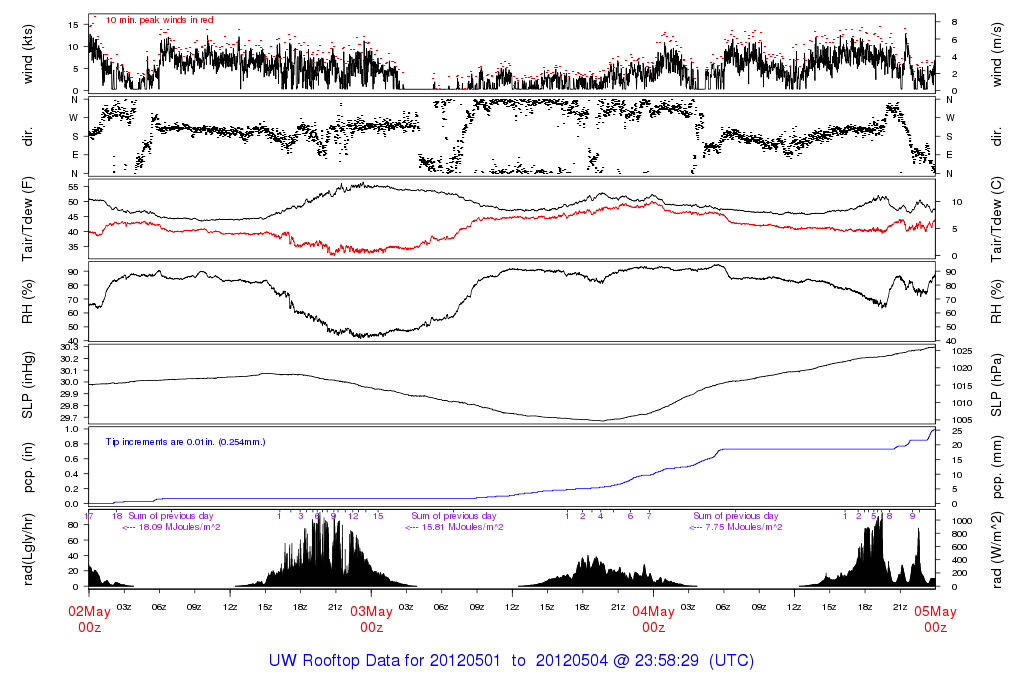Click the "29.7" tick on the SLP axis
1024x700 pixels.
click(69, 418)
